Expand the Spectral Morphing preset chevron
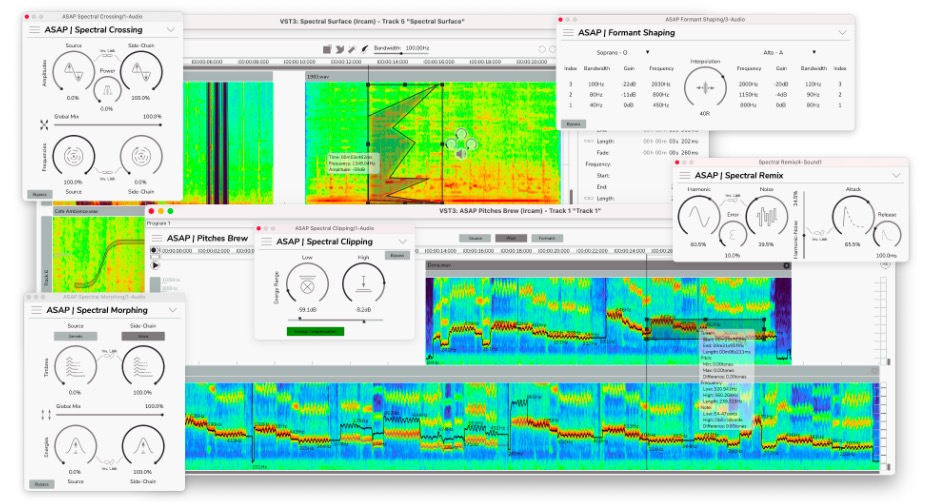Viewport: 933px width, 503px height. coord(173,310)
